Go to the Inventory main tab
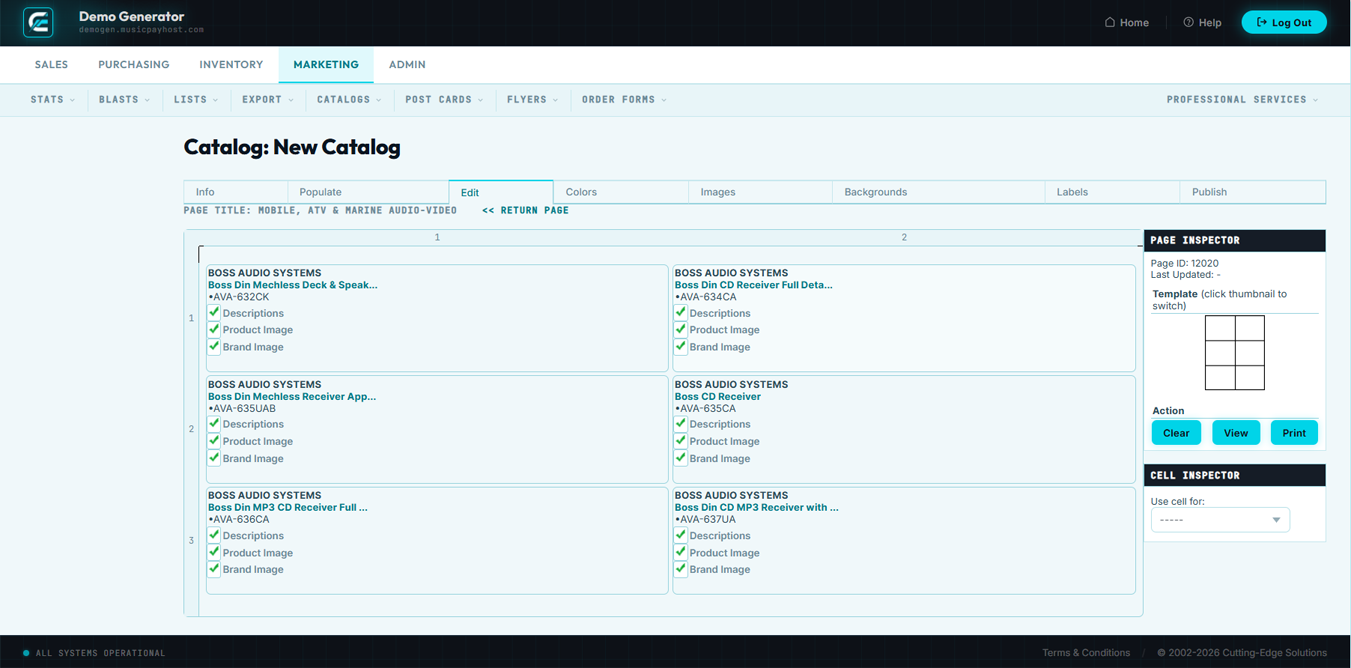This screenshot has height=668, width=1351. tap(231, 65)
